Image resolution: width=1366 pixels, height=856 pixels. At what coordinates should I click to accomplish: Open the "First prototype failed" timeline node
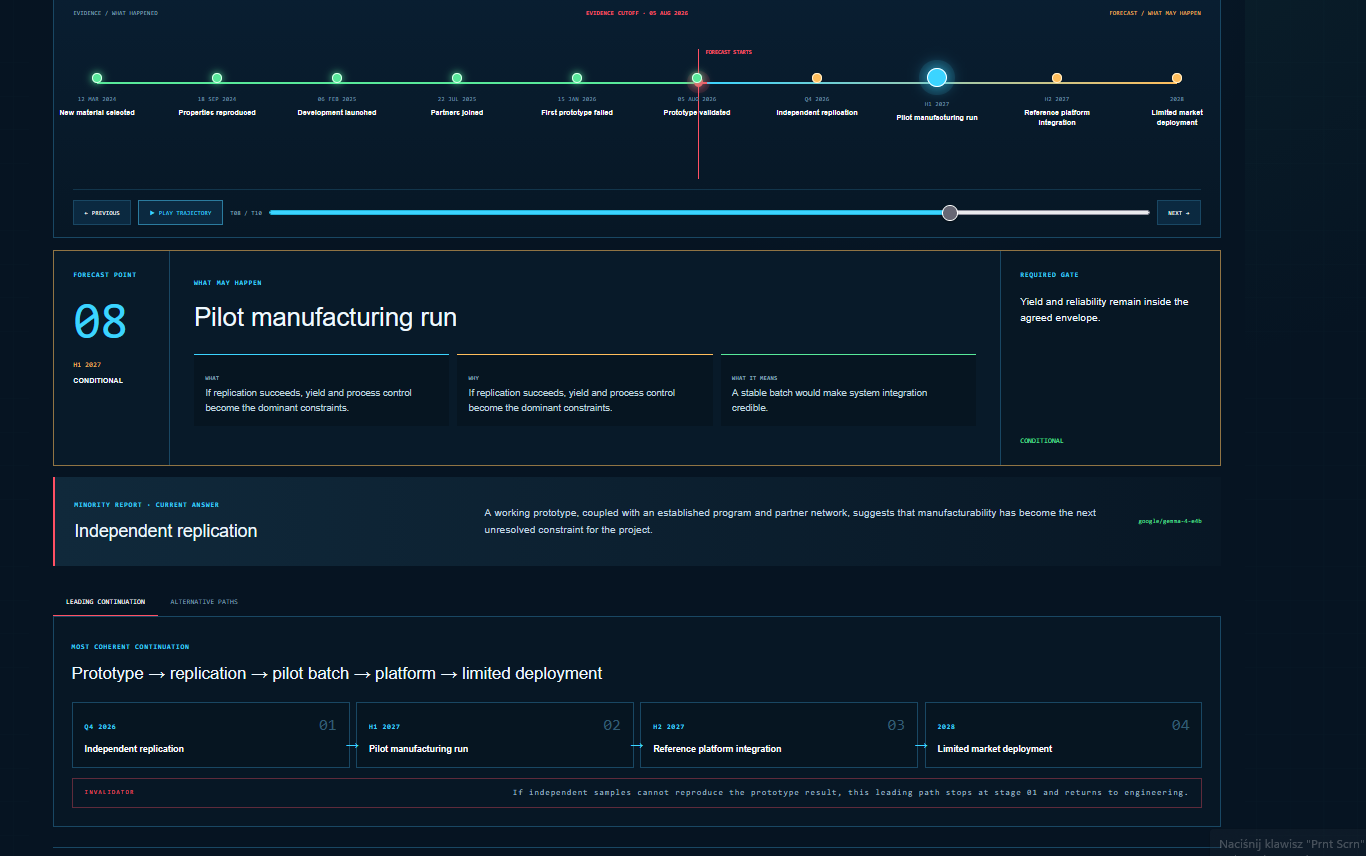point(577,78)
